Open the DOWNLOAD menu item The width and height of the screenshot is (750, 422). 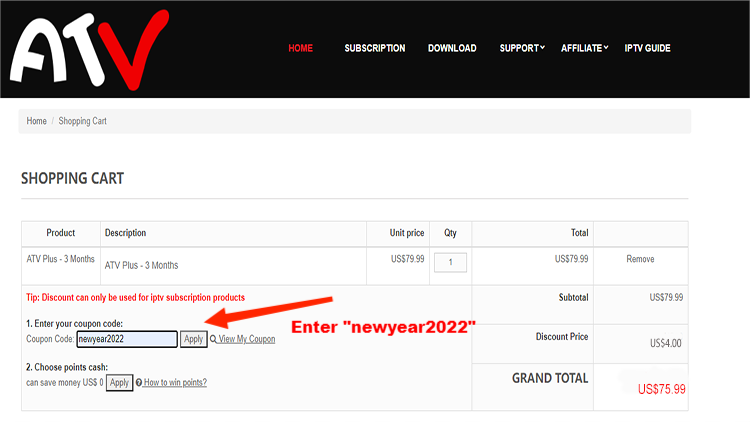tap(452, 48)
